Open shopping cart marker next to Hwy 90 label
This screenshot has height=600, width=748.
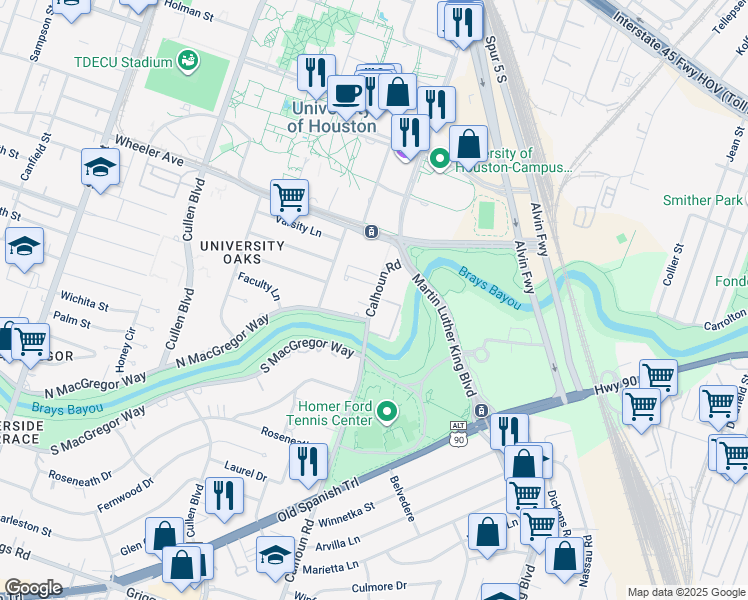point(658,378)
